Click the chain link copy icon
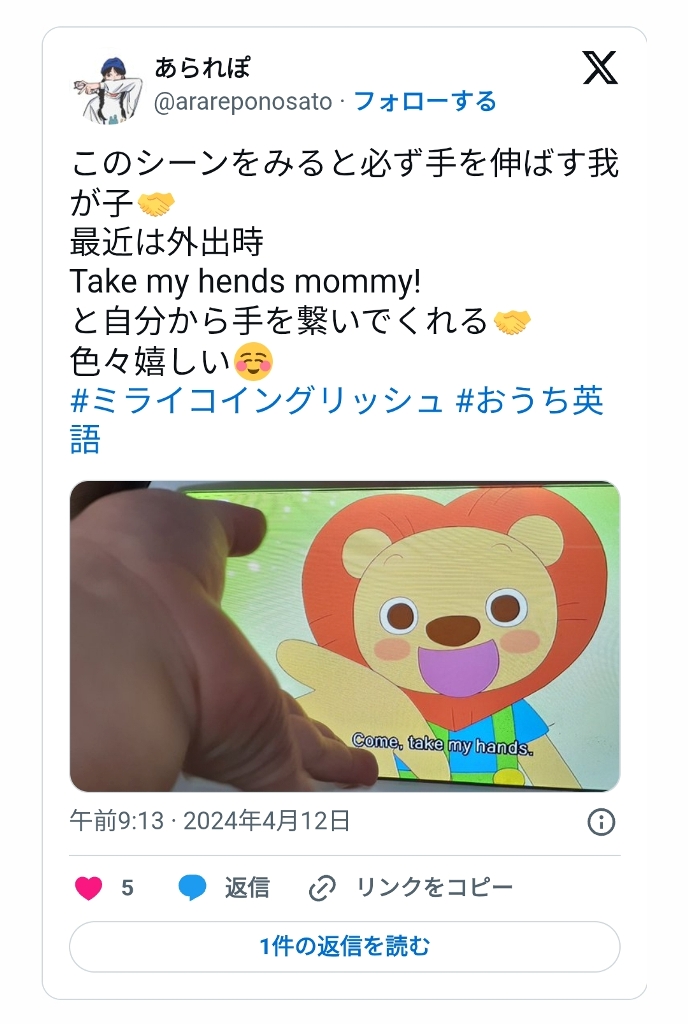Image resolution: width=688 pixels, height=1024 pixels. [322, 888]
